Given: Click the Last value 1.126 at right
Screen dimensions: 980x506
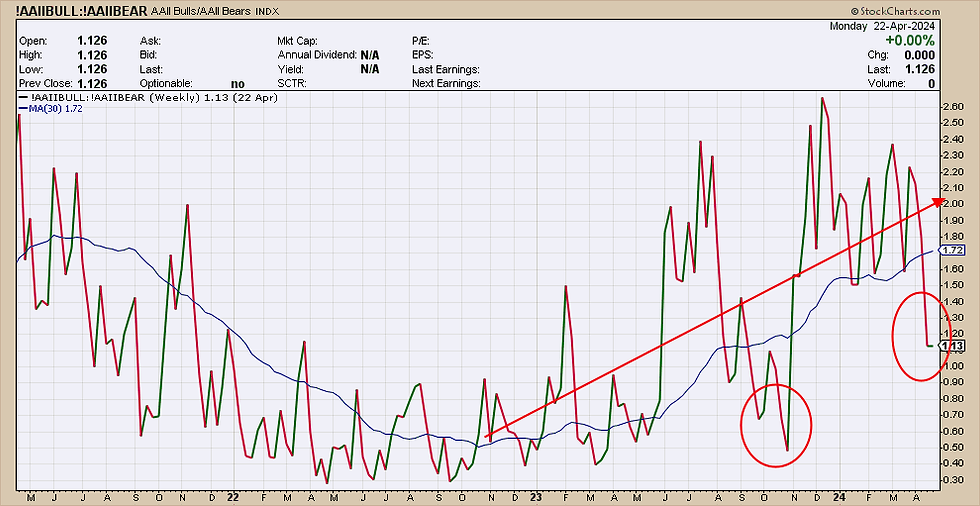Looking at the screenshot, I should [920, 69].
